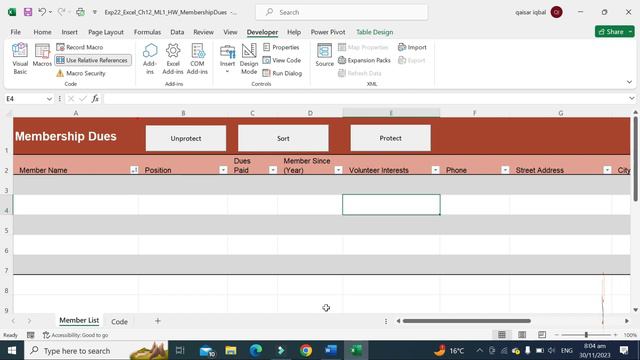Screen dimensions: 640x360
Task: Open Member Since filter dropdown
Action: pyautogui.click(x=338, y=170)
